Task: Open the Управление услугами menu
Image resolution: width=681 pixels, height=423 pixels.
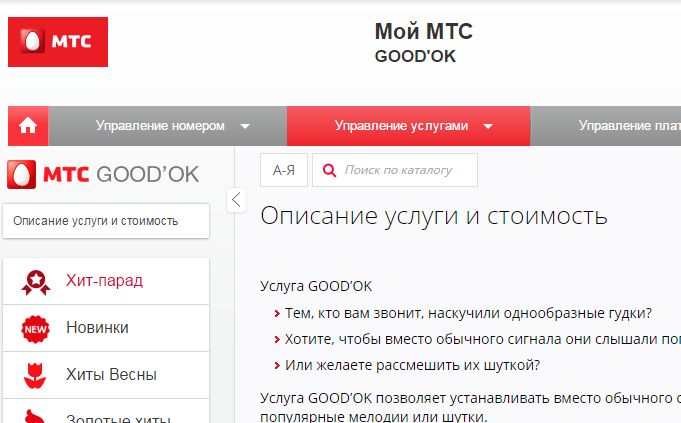Action: click(408, 126)
